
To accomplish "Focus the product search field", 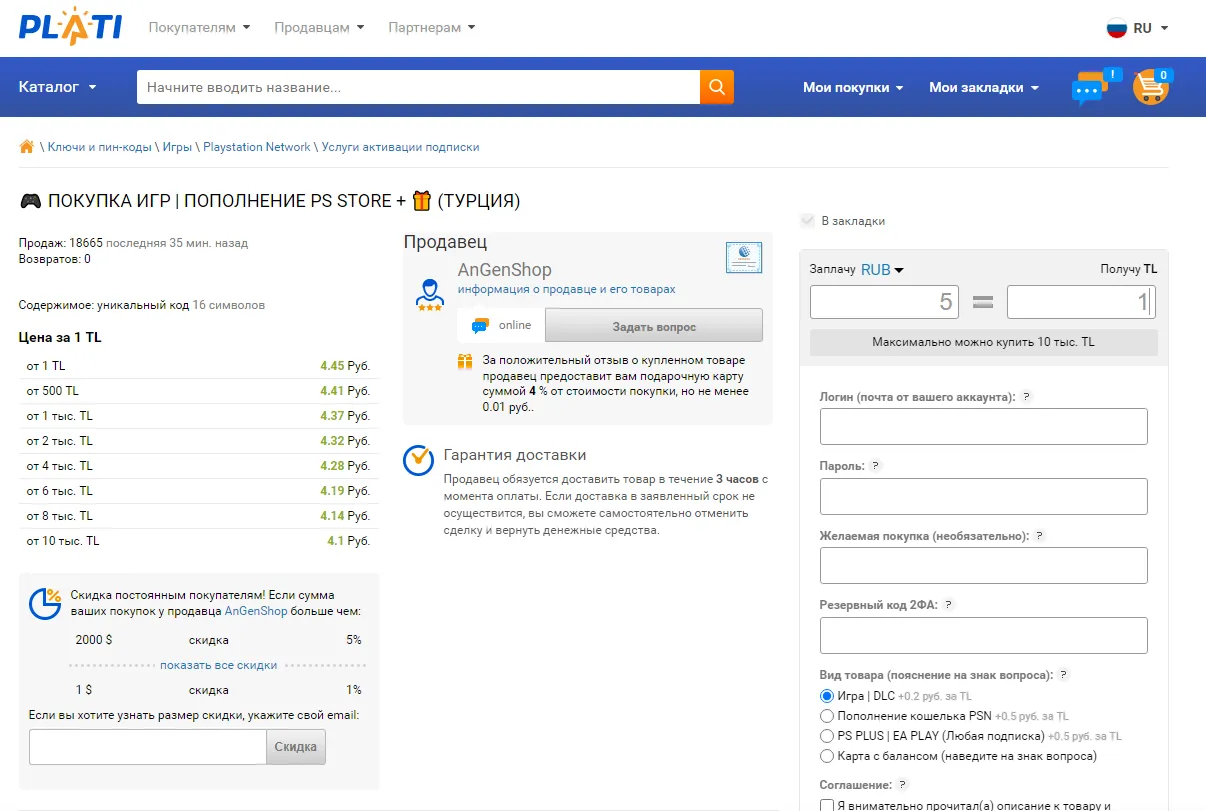I will coord(418,87).
